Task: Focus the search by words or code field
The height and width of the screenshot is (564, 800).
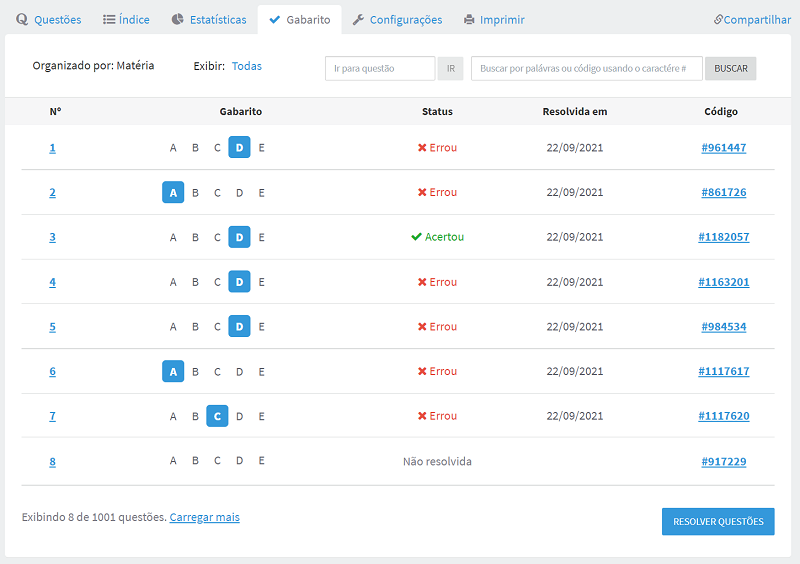Action: pos(587,68)
